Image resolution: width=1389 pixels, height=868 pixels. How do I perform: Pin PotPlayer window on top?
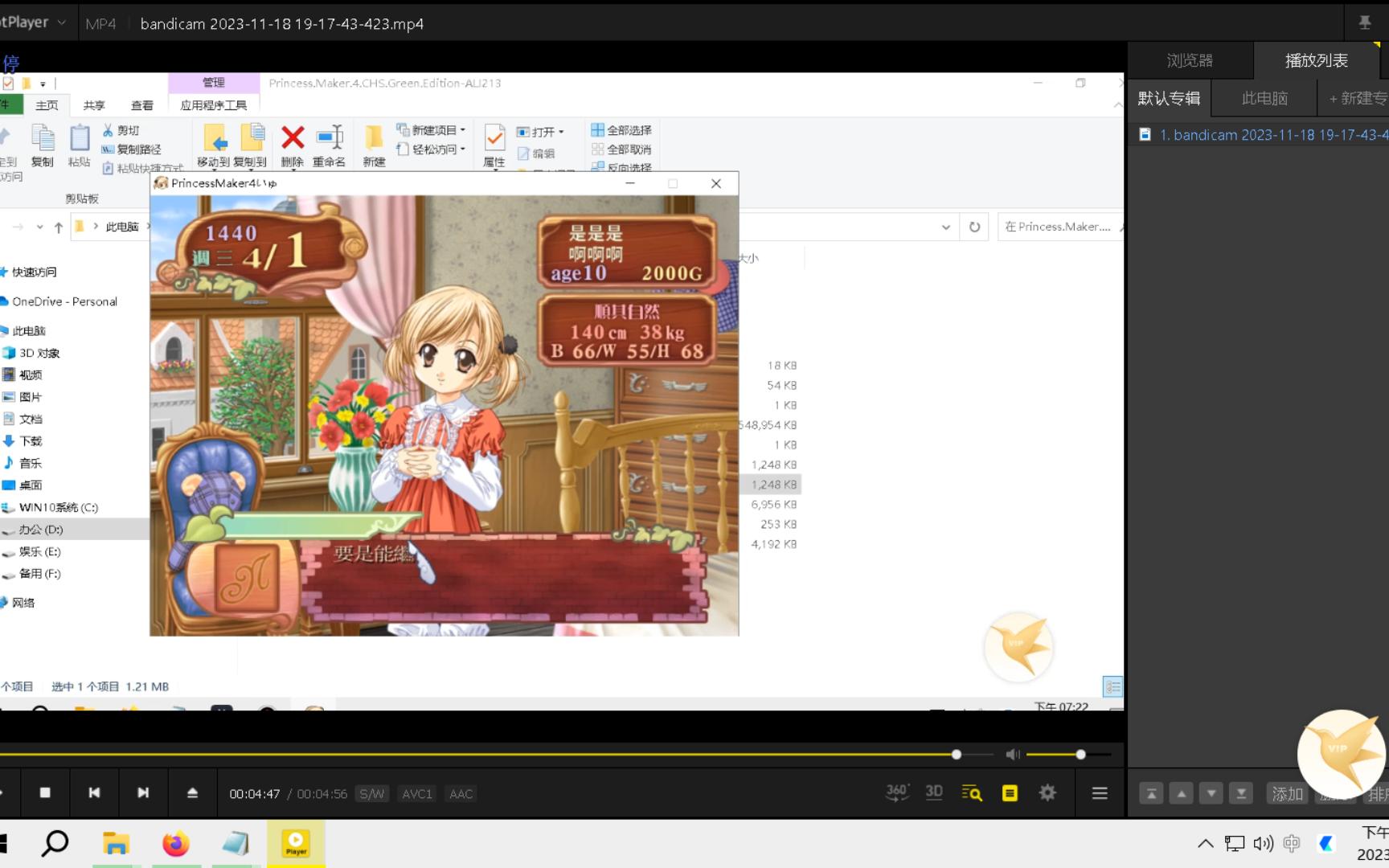pos(1365,23)
